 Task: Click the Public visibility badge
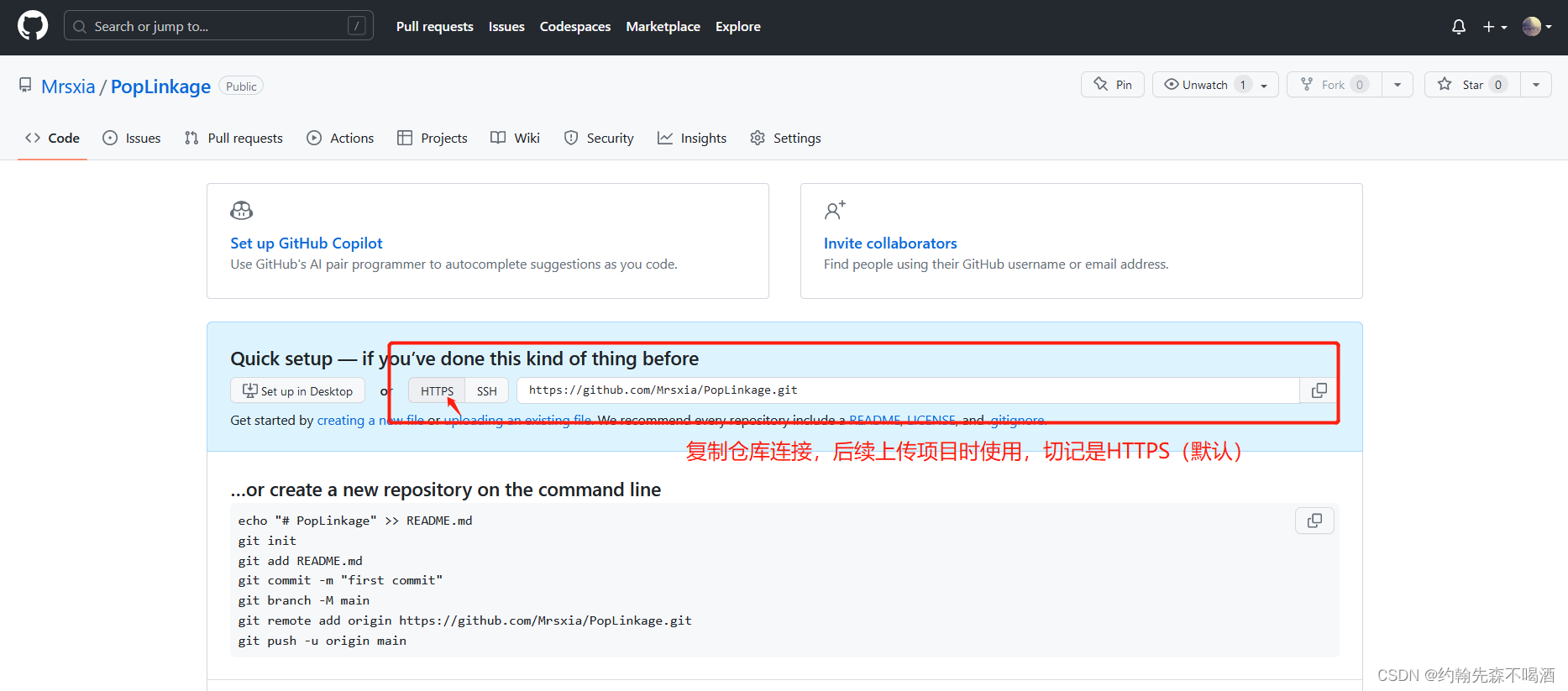(241, 86)
